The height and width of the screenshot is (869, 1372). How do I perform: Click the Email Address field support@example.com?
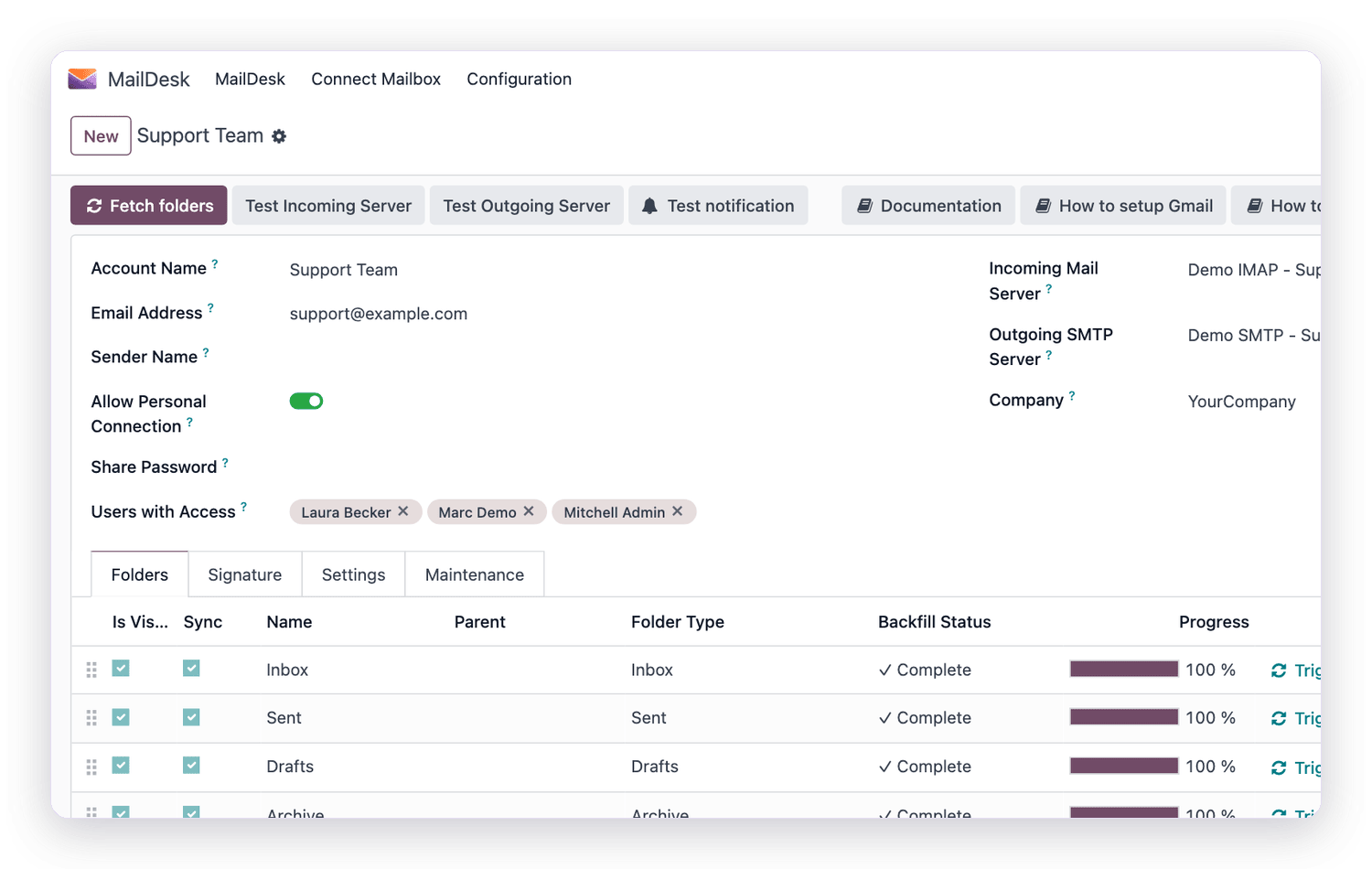tap(379, 314)
